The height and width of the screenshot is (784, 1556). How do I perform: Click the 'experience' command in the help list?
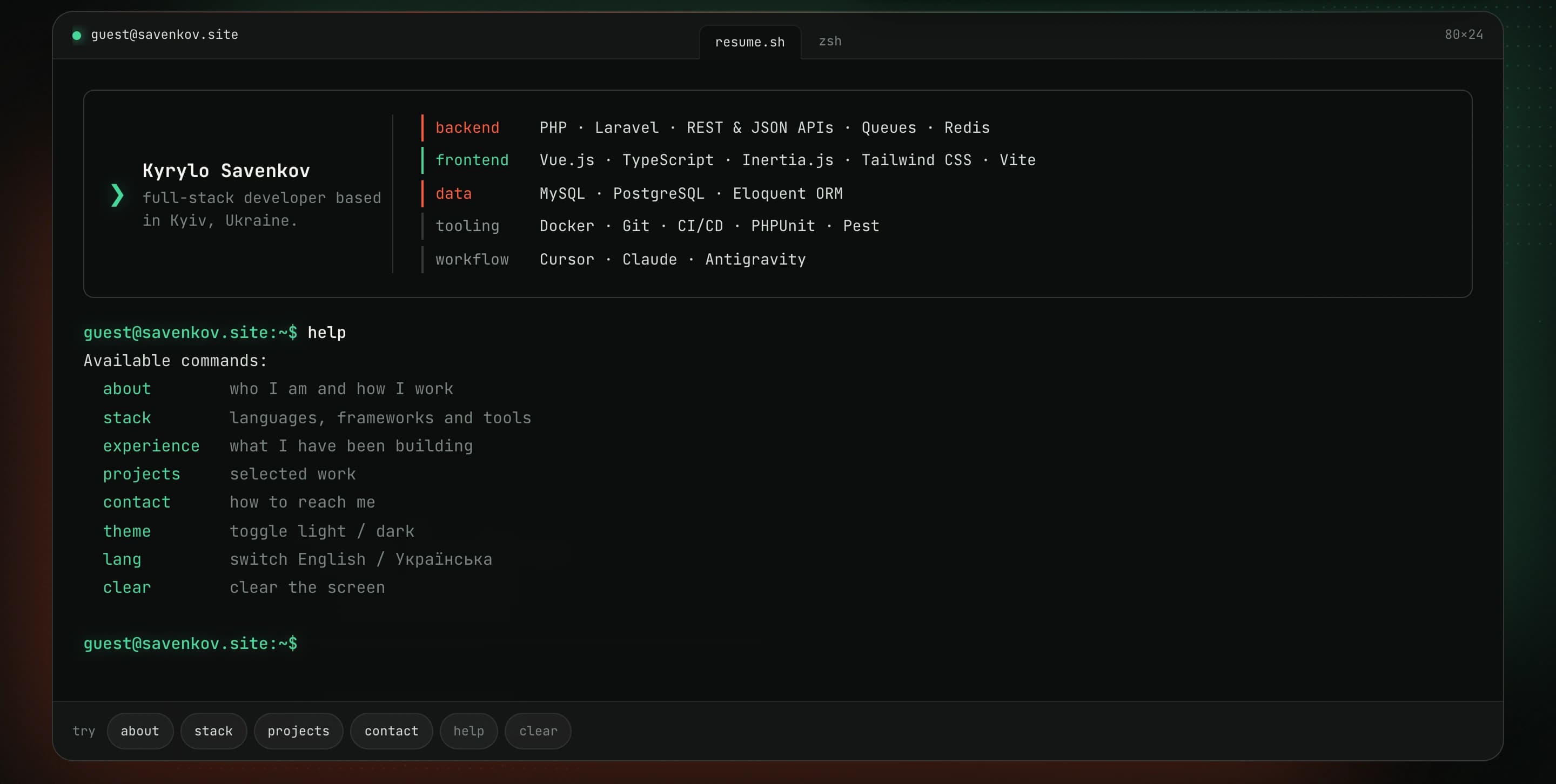(x=151, y=446)
